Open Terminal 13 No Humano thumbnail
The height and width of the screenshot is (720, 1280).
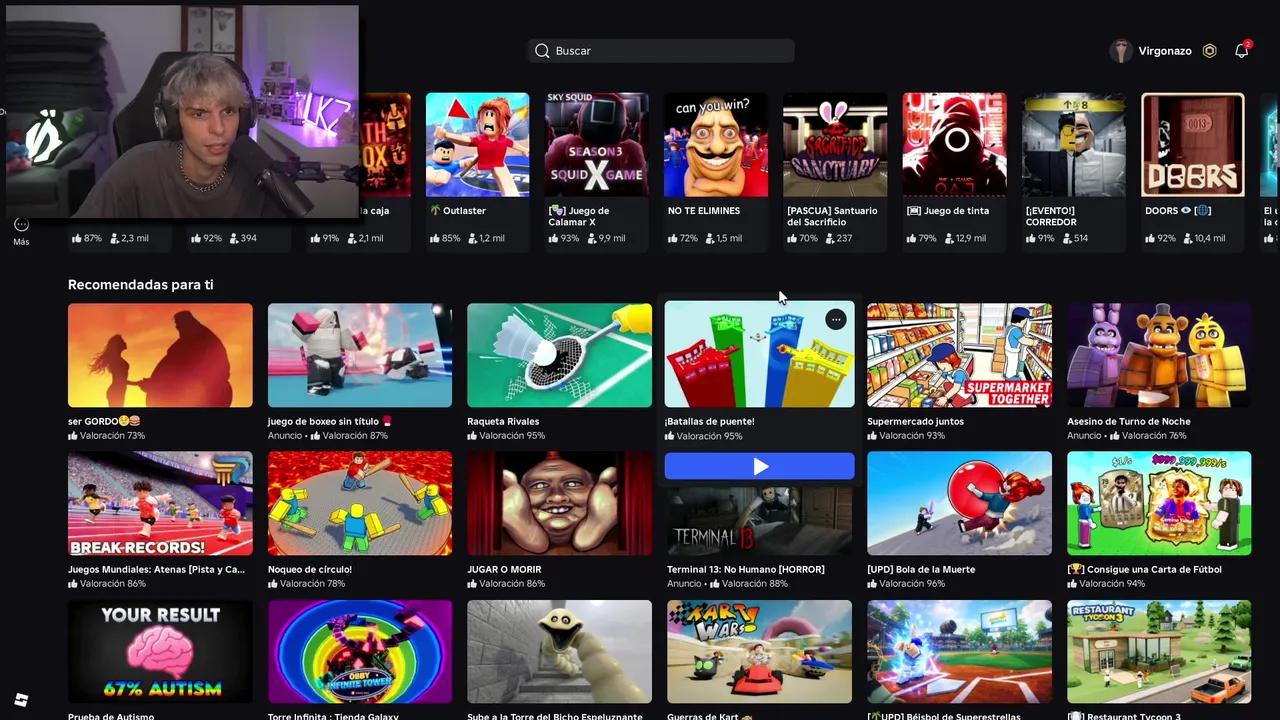pyautogui.click(x=760, y=520)
